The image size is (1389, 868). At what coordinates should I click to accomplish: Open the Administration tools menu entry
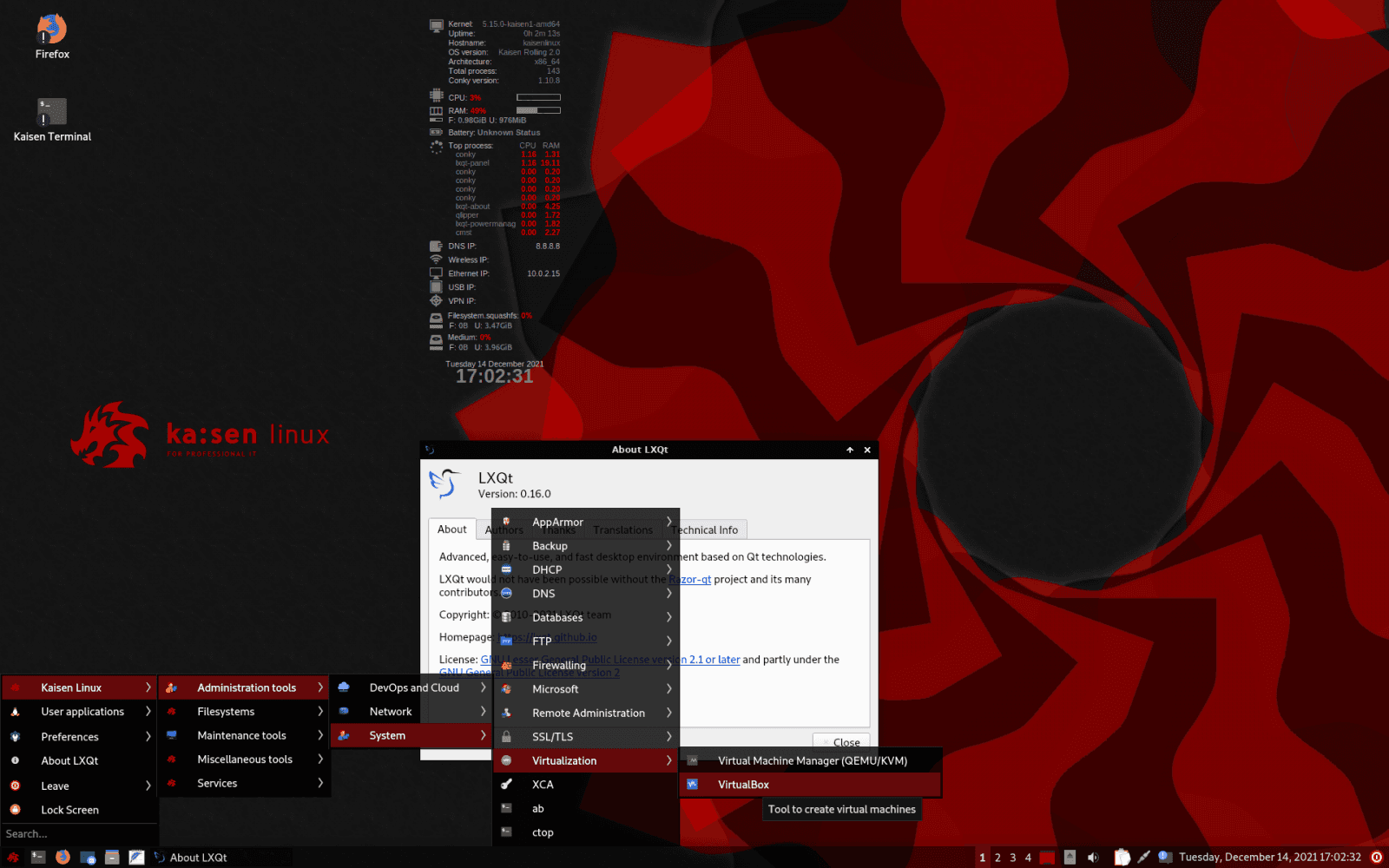244,687
